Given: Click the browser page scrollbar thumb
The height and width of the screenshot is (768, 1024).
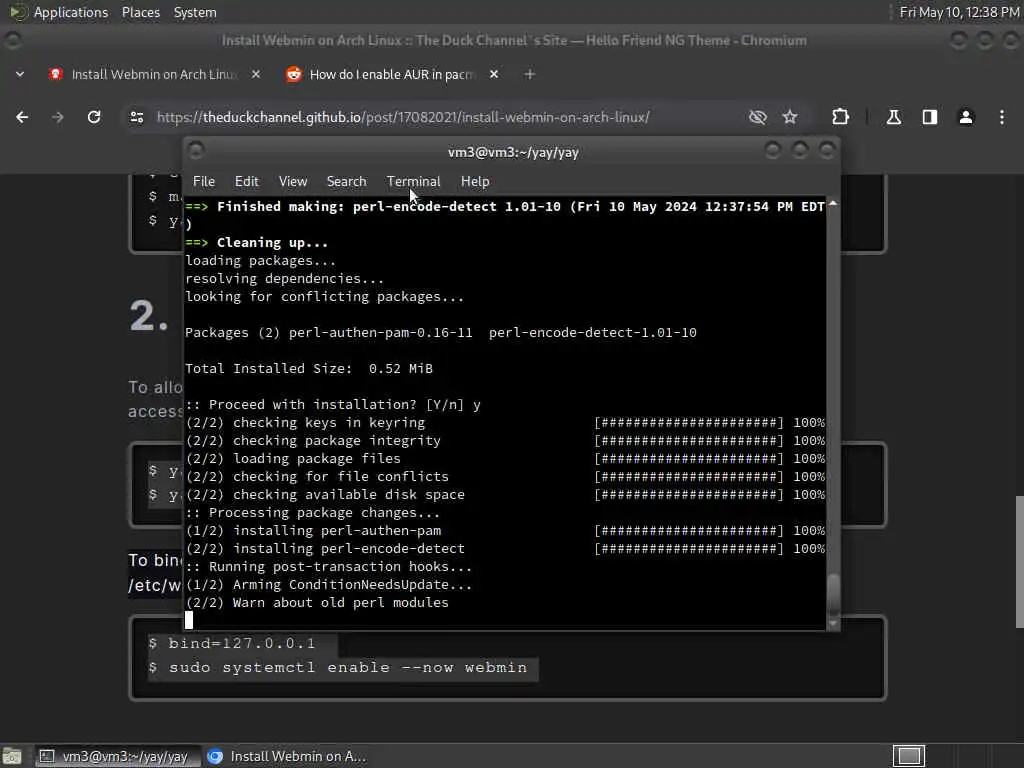Looking at the screenshot, I should pos(1019,562).
